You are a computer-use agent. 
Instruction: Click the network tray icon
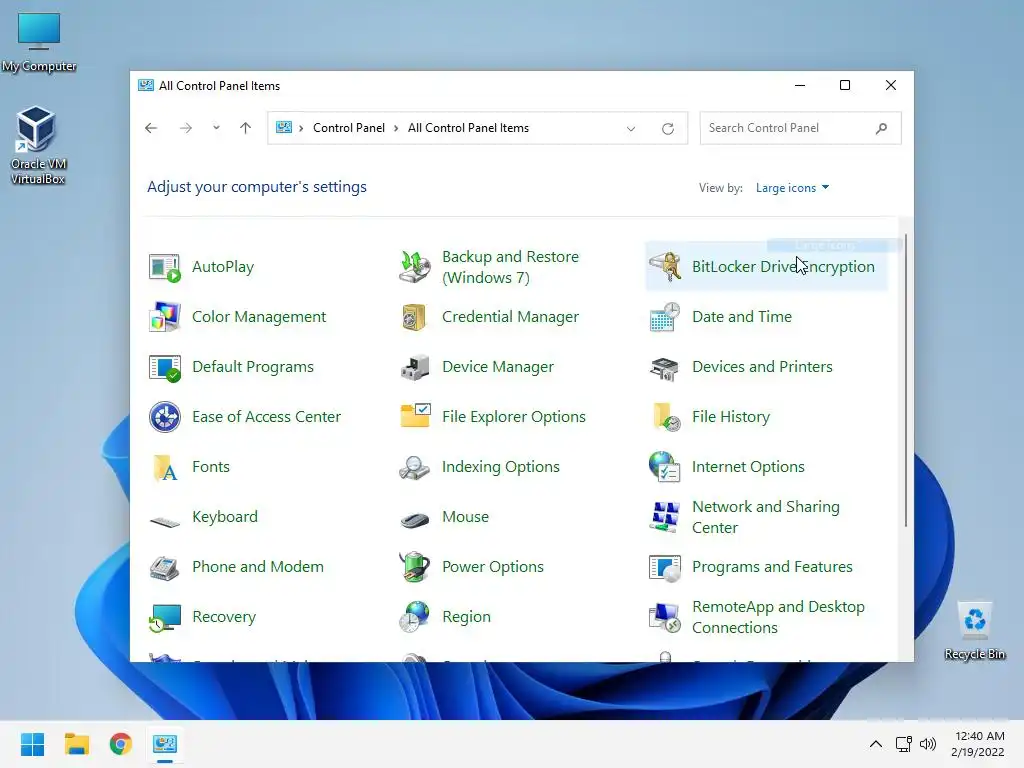[x=904, y=744]
